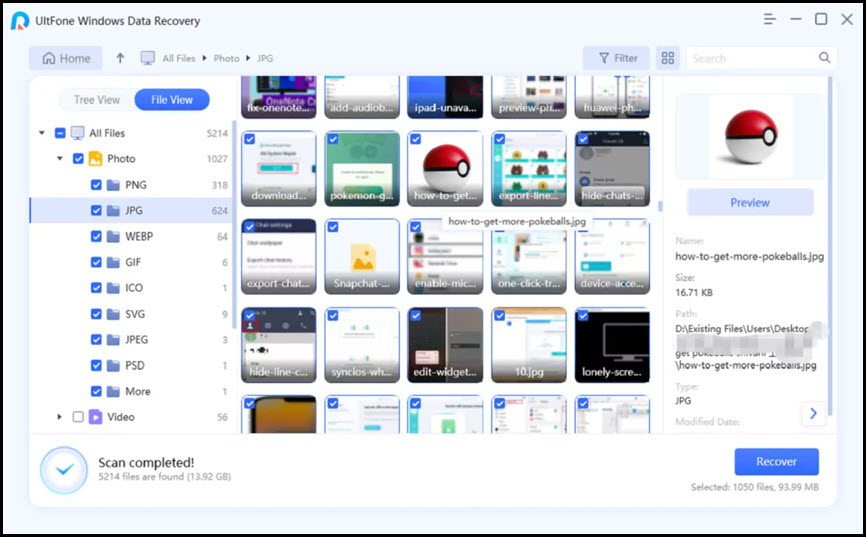Image resolution: width=866 pixels, height=537 pixels.
Task: Click the PNG folder icon
Action: (113, 185)
